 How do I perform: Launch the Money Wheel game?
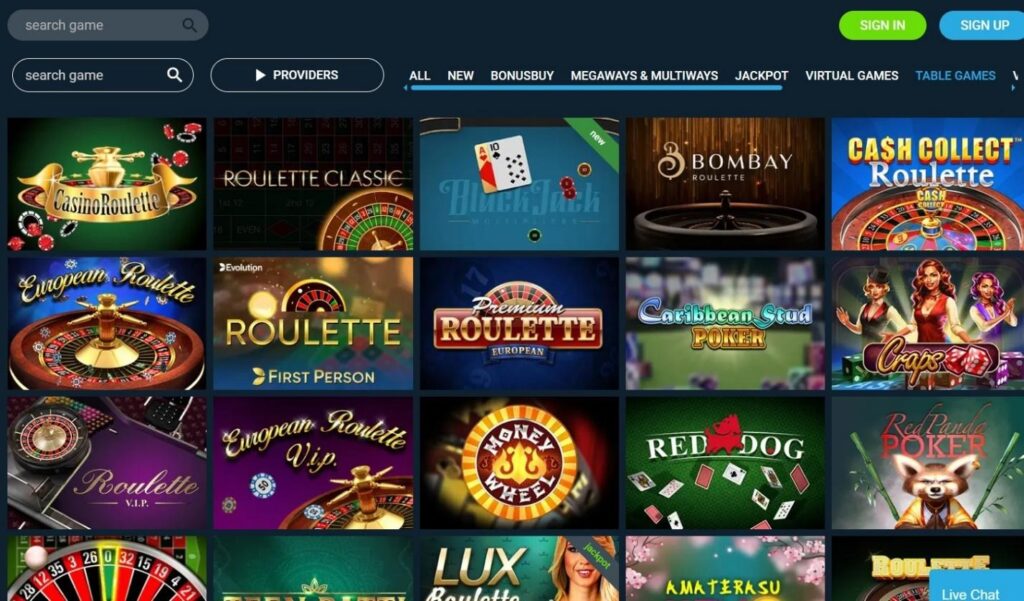[x=519, y=463]
